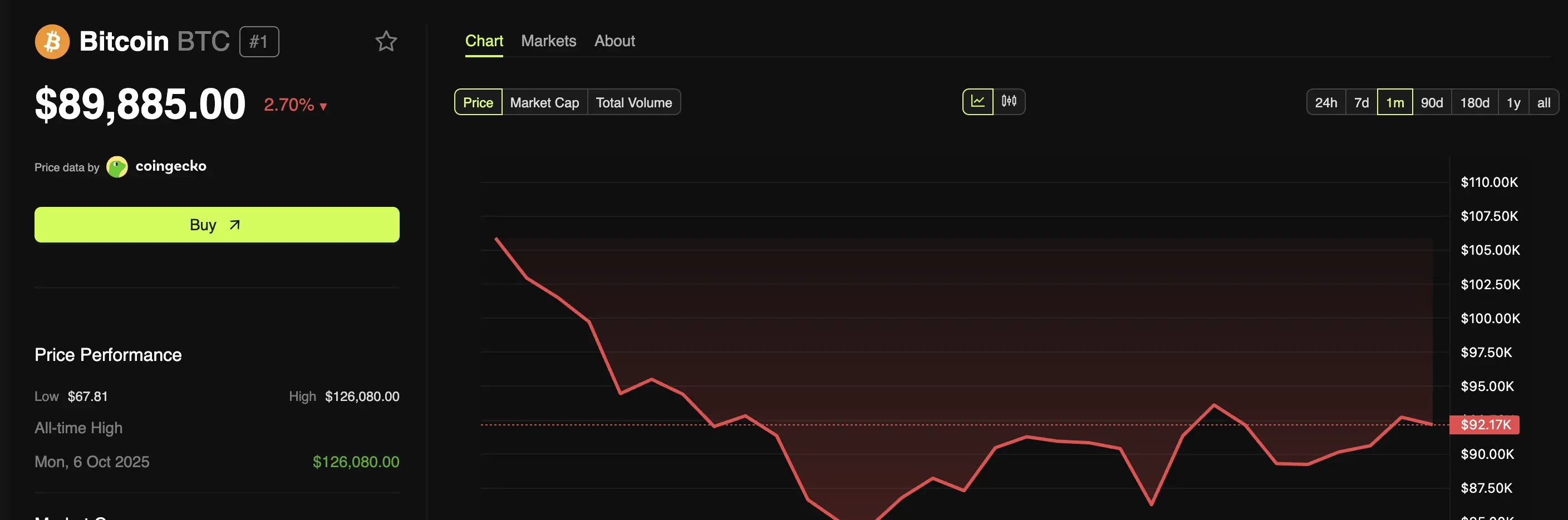This screenshot has width=1568, height=520.
Task: Add Bitcoin to favorites with star icon
Action: [x=386, y=41]
